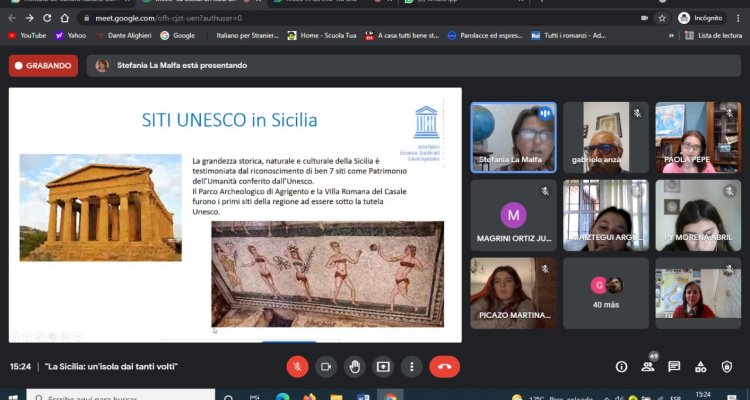The width and height of the screenshot is (750, 400).
Task: Select MAGRINI ORTIZ participant tile
Action: click(513, 215)
